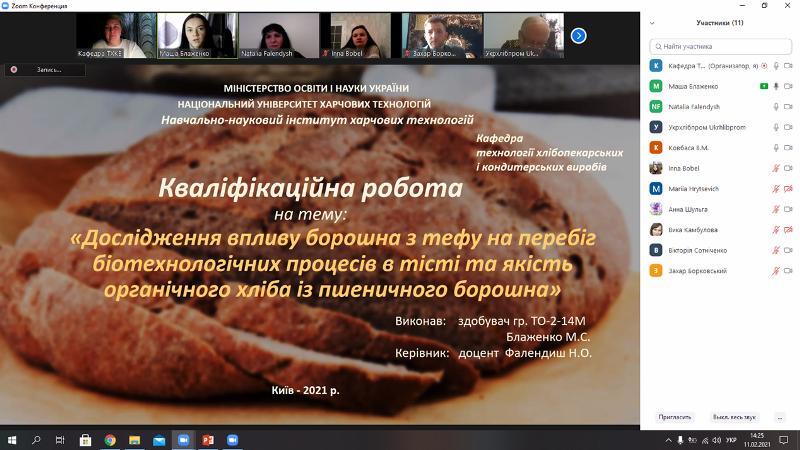The image size is (800, 450).
Task: Open Microsoft Store from the taskbar
Action: [x=85, y=440]
